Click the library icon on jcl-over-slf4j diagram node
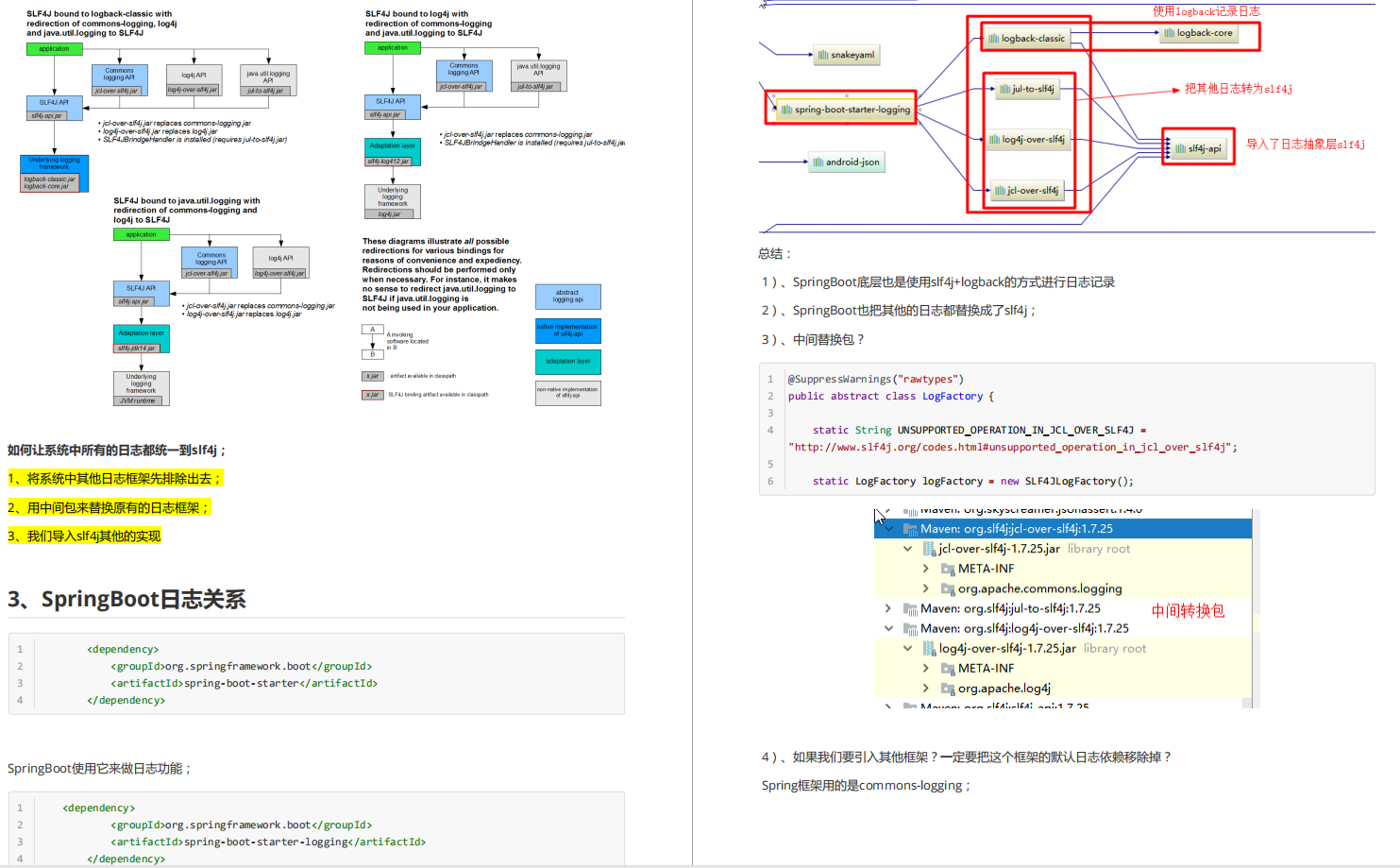This screenshot has height=868, width=1400. (x=1000, y=191)
